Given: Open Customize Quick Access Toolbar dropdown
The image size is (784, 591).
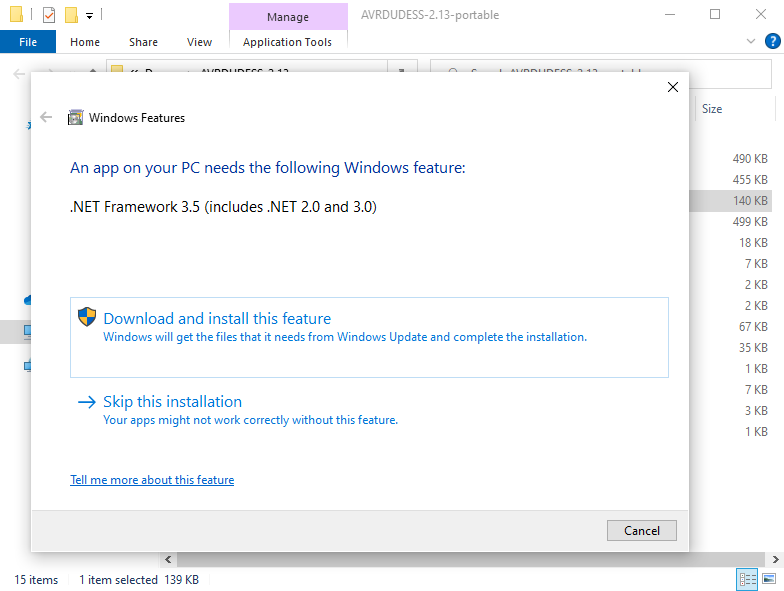Looking at the screenshot, I should (90, 16).
